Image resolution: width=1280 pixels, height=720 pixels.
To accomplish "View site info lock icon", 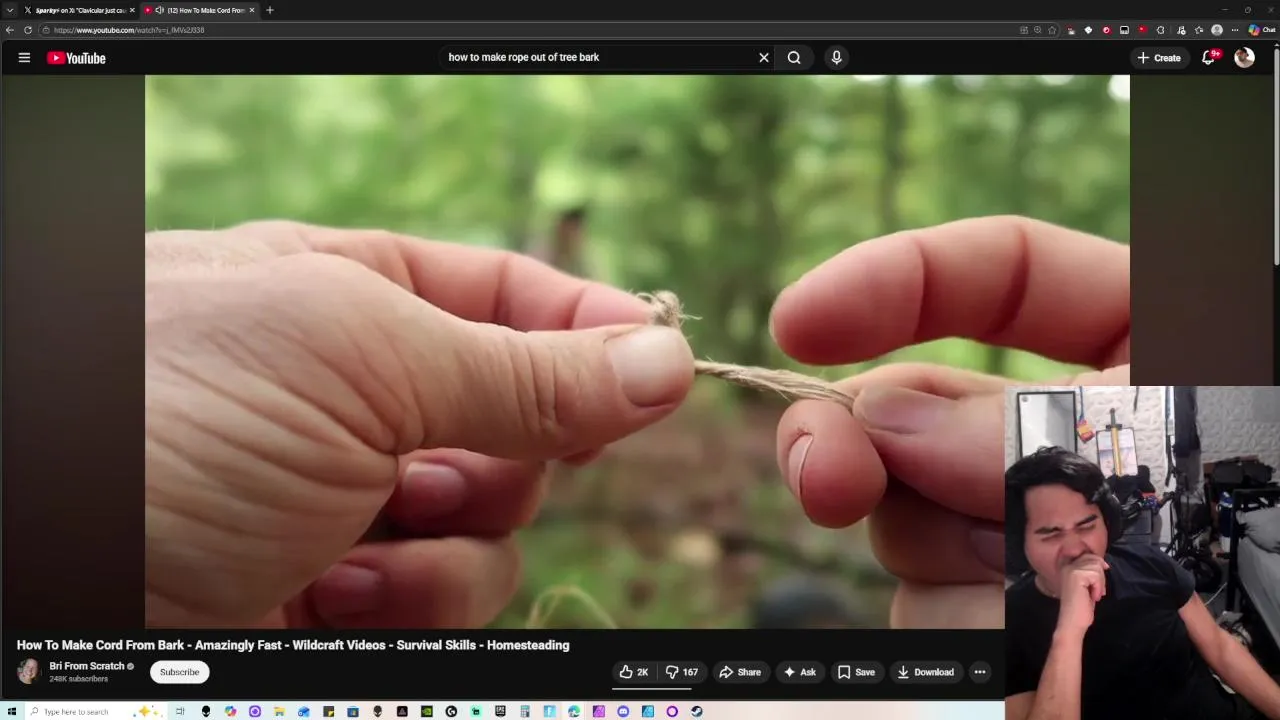I will click(x=47, y=30).
